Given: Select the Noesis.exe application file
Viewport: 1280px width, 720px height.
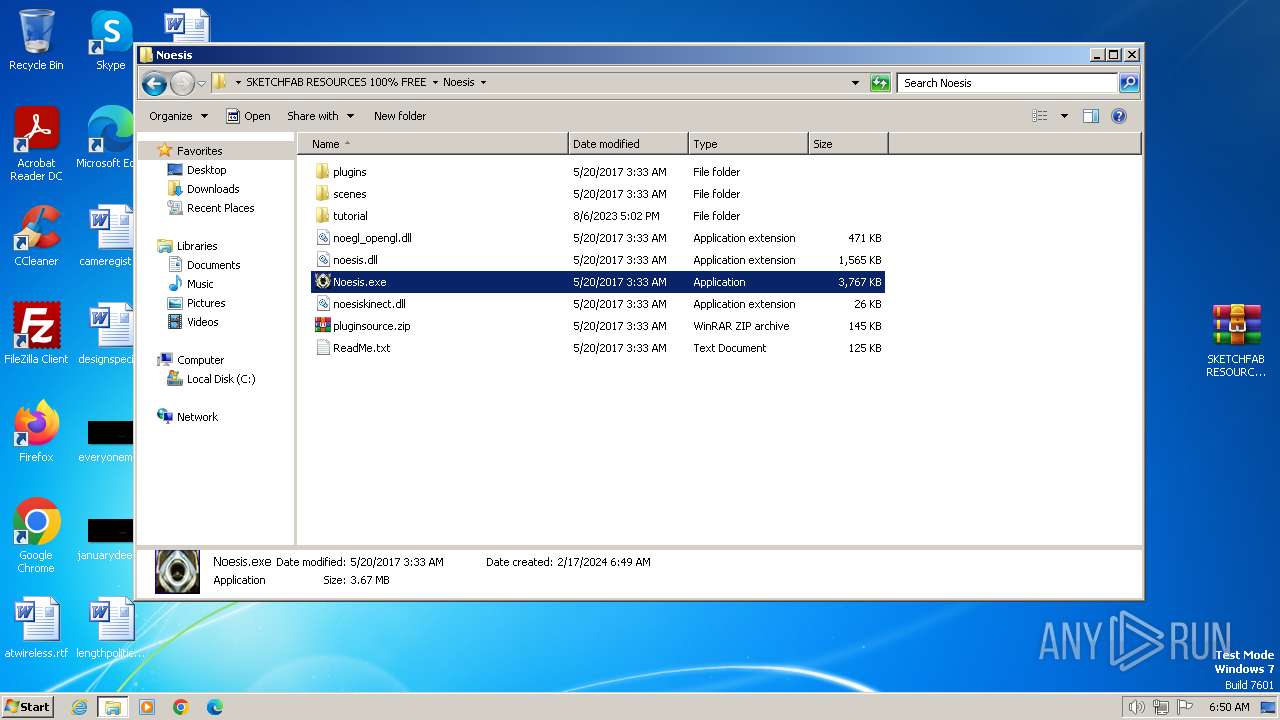Looking at the screenshot, I should [x=359, y=282].
